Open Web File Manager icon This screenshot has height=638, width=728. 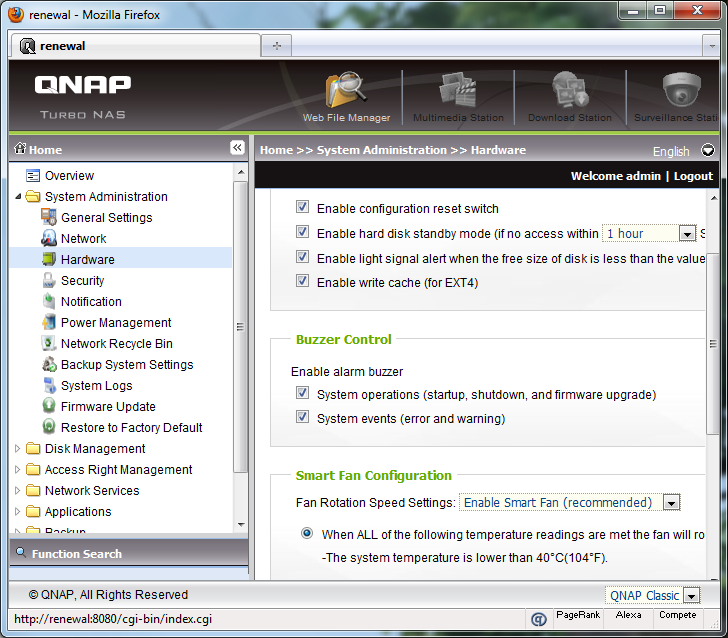point(346,92)
